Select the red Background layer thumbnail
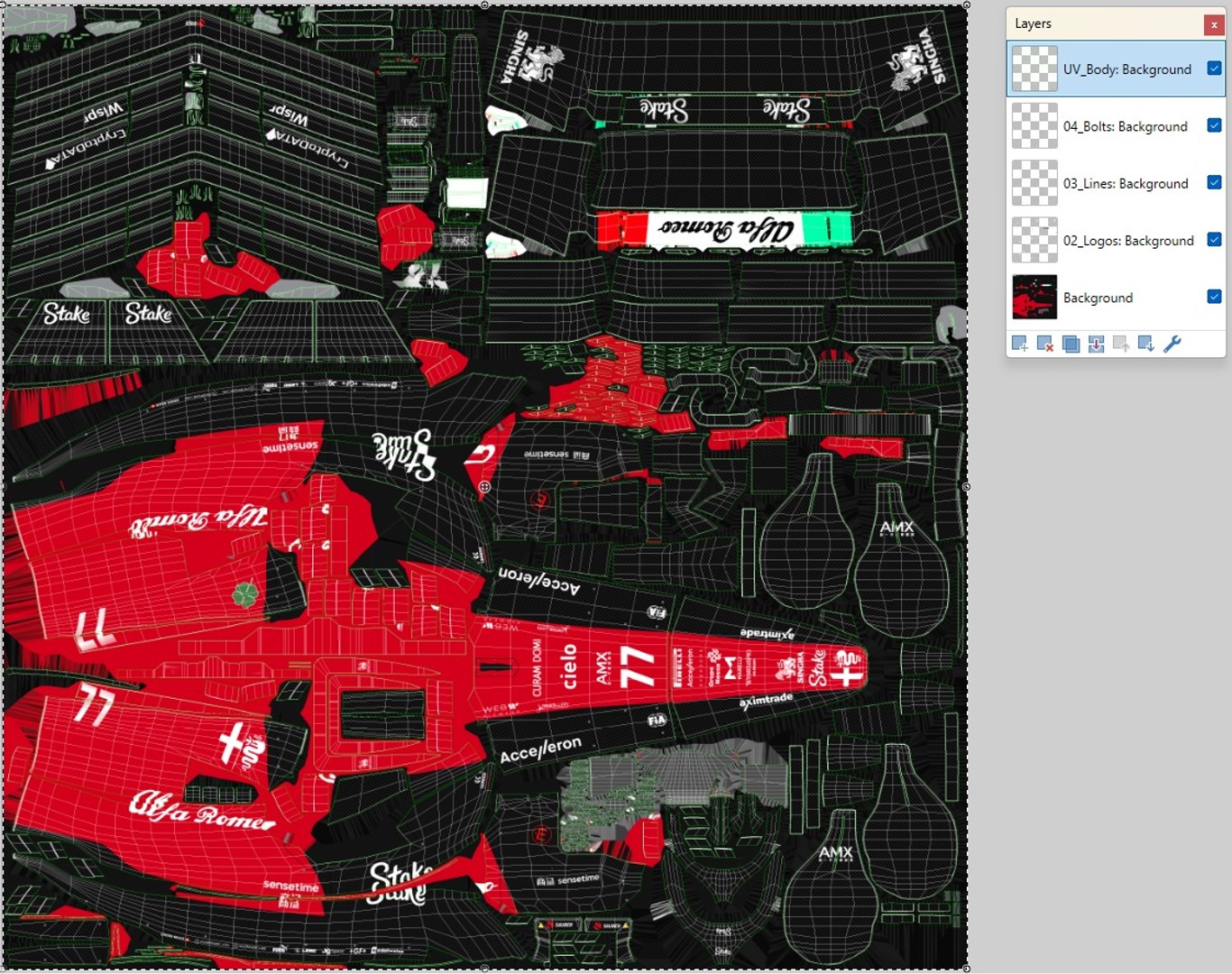1232x974 pixels. [1034, 297]
